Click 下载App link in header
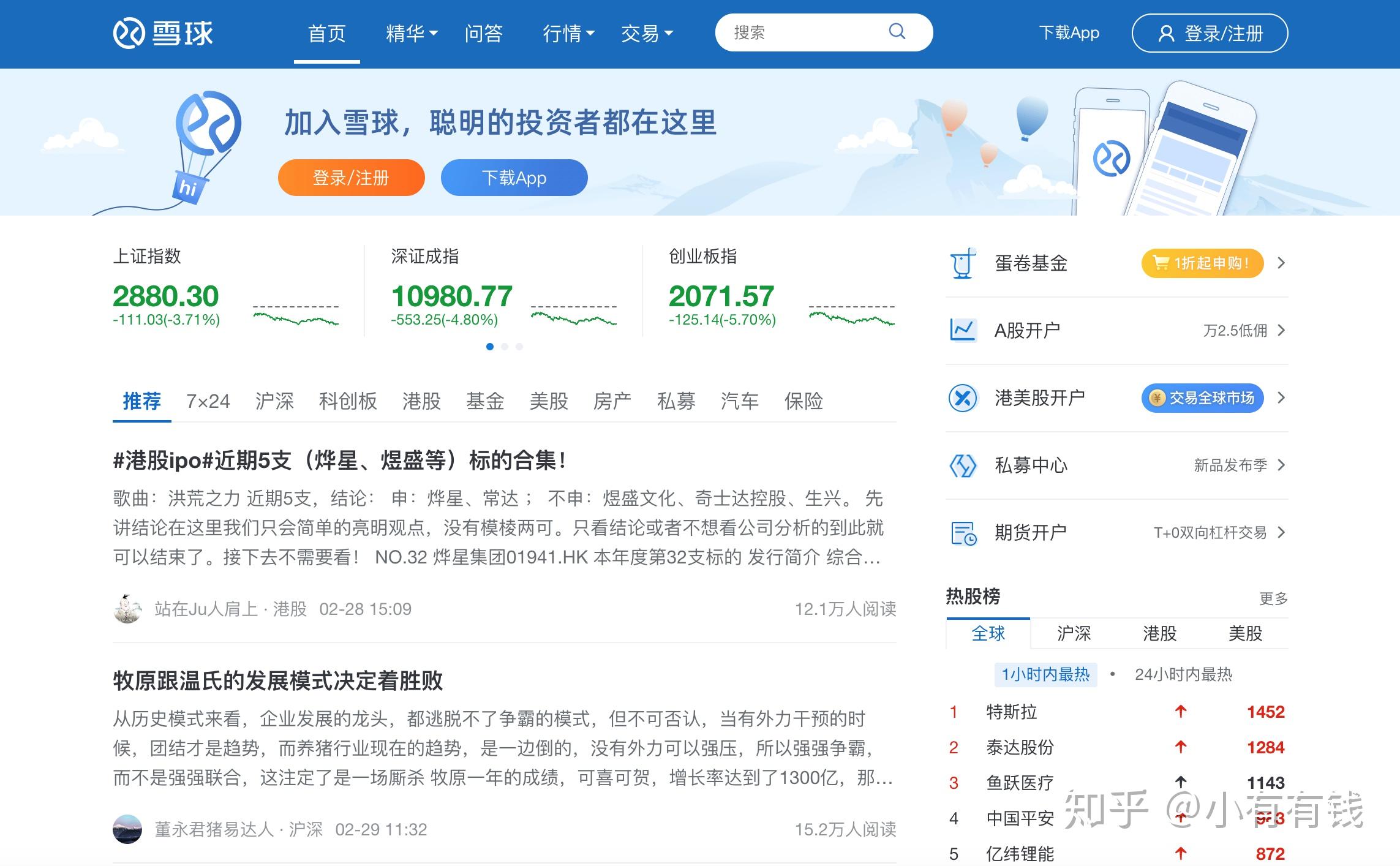Screen dimensions: 1400x866 pyautogui.click(x=1069, y=33)
